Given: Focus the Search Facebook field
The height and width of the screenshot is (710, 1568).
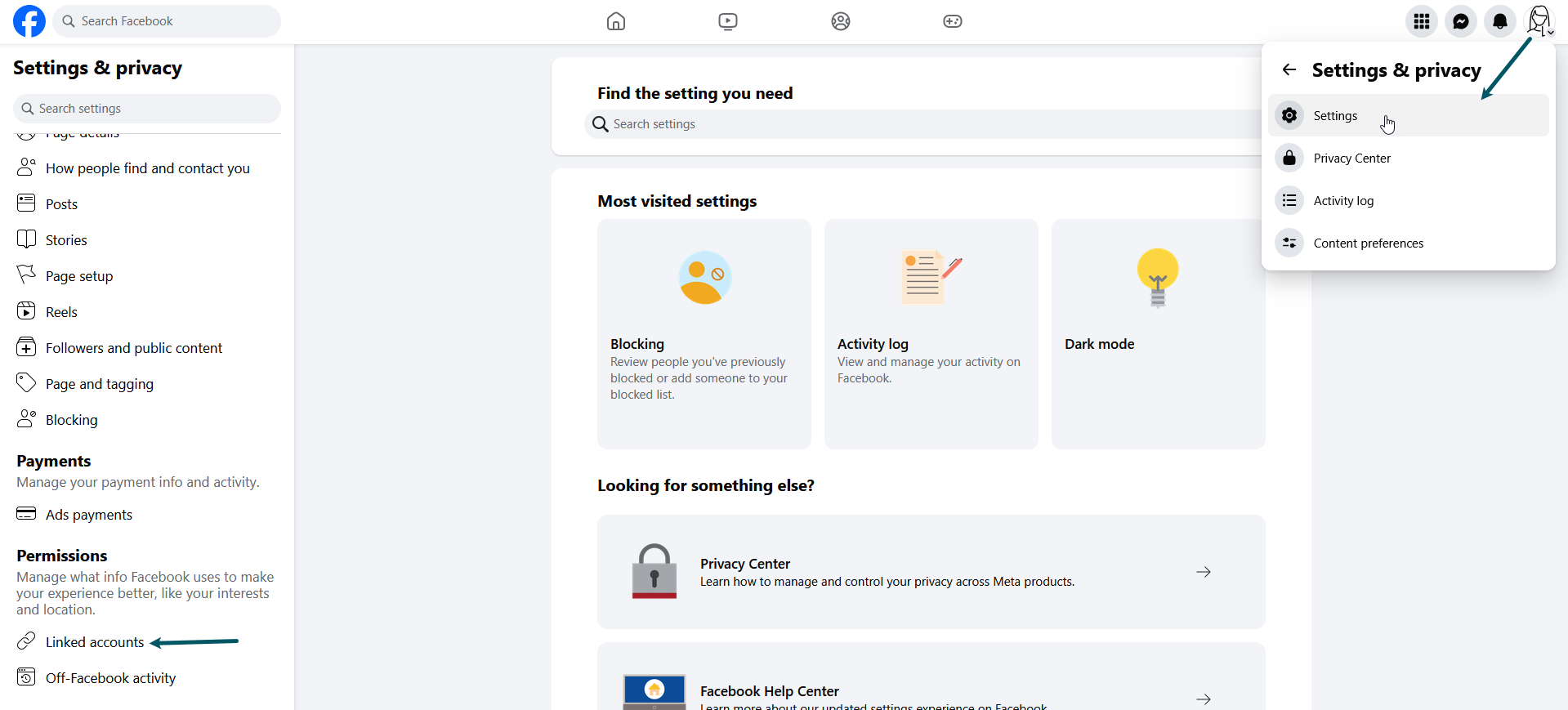Looking at the screenshot, I should (167, 21).
